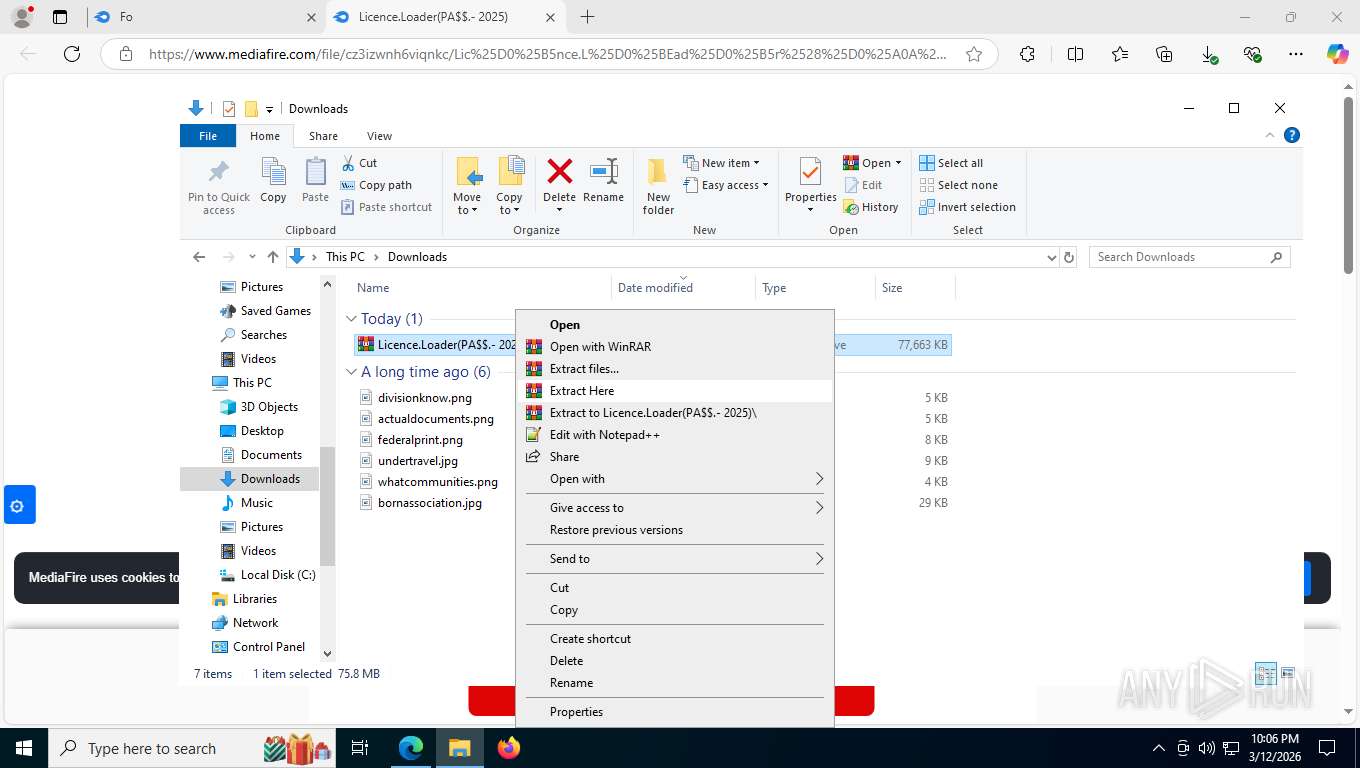Click the Explorer Help question mark icon

pyautogui.click(x=1291, y=135)
